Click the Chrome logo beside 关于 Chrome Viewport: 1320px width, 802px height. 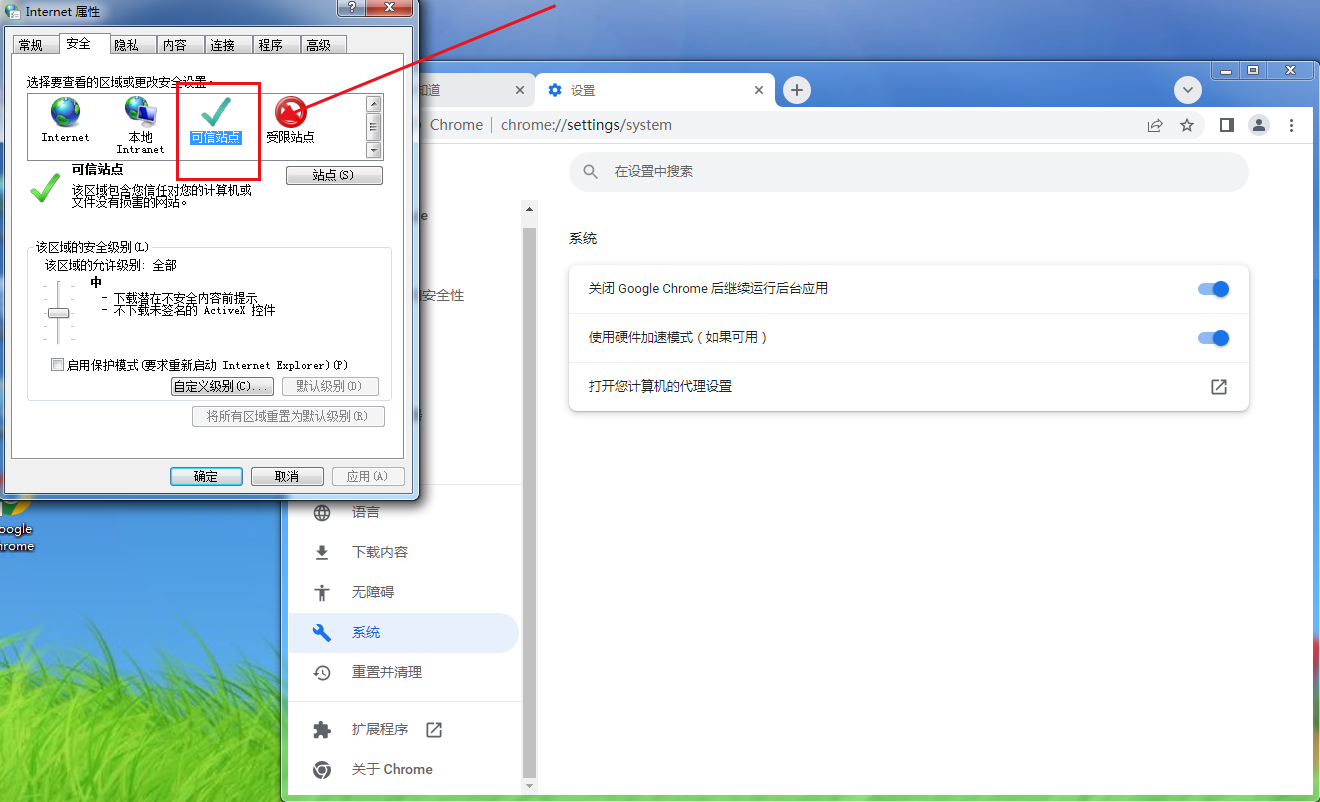point(322,770)
